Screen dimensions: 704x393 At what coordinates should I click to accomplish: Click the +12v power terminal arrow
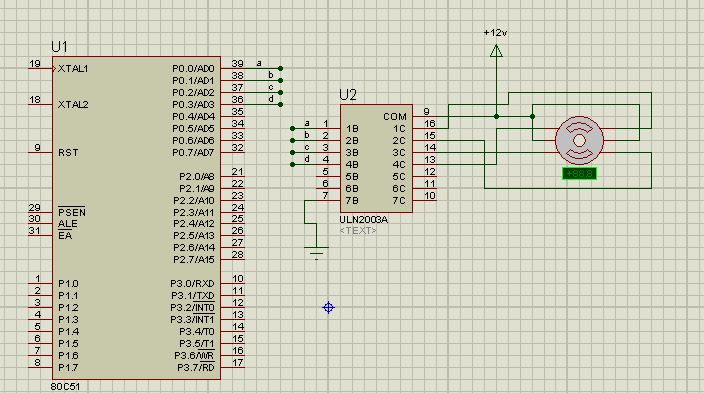pos(496,51)
